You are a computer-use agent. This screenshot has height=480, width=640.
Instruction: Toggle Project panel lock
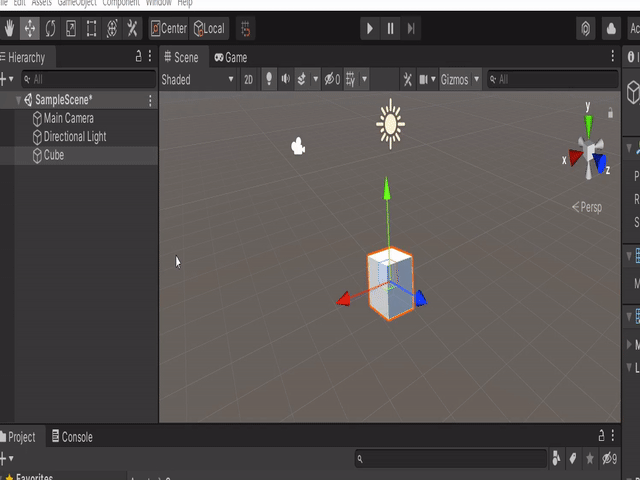(601, 435)
